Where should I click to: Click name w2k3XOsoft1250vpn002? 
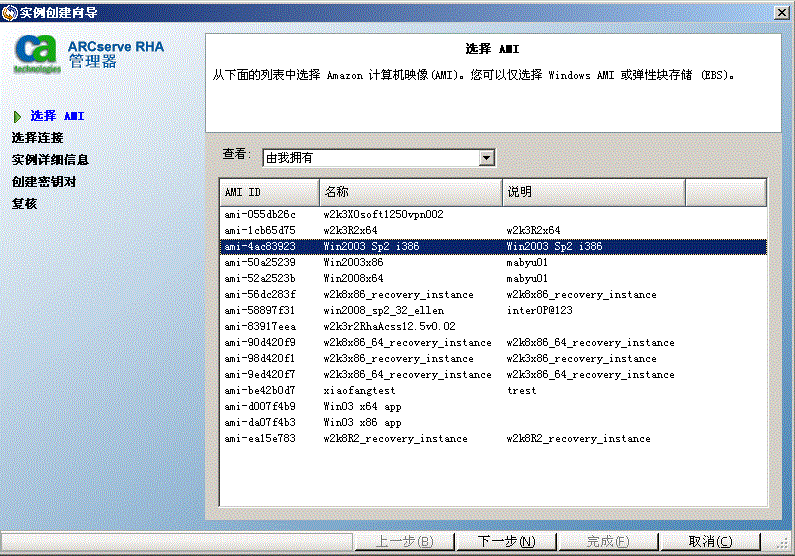383,214
